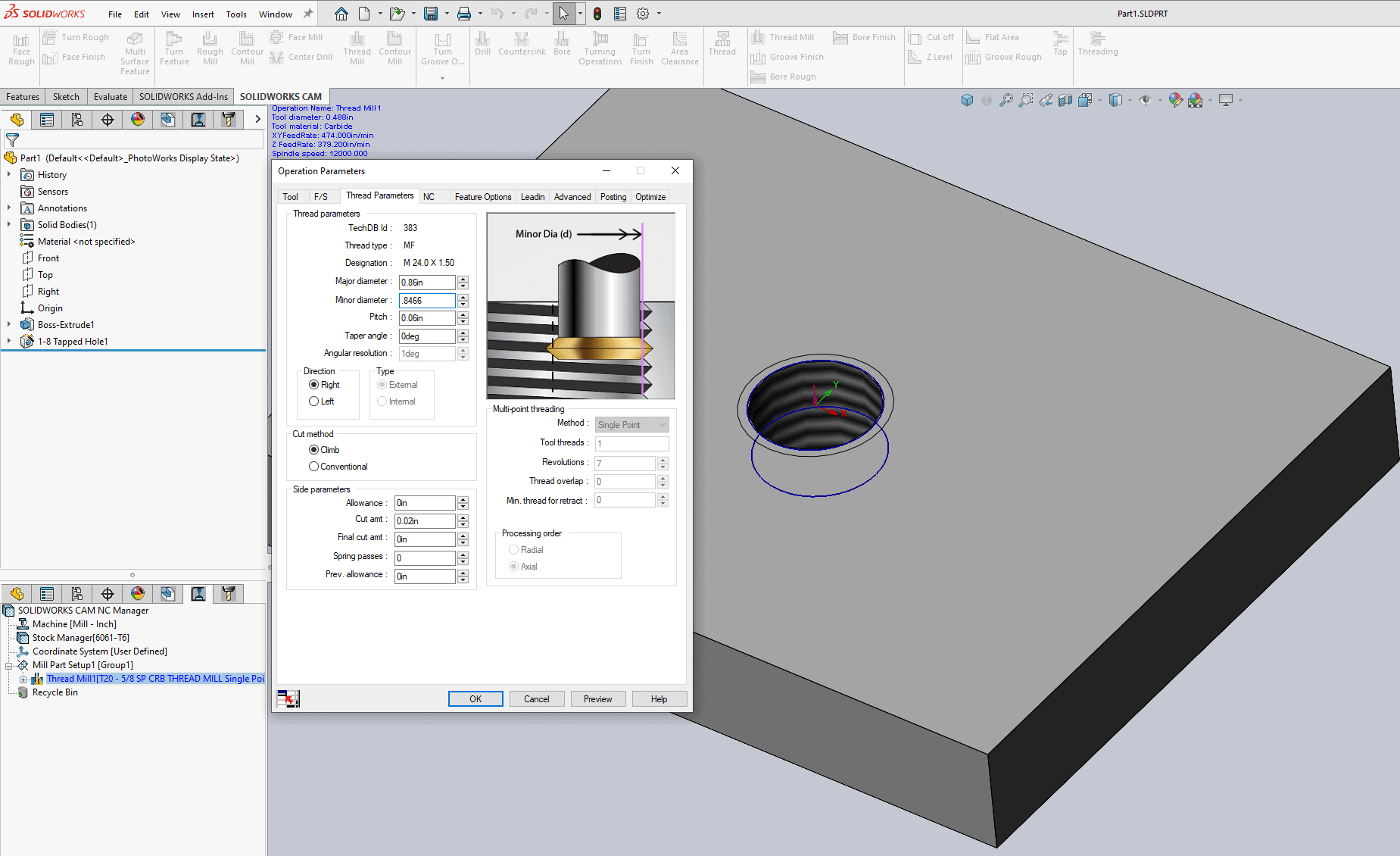Image resolution: width=1400 pixels, height=856 pixels.
Task: Select the Climb cut method
Action: pyautogui.click(x=313, y=450)
